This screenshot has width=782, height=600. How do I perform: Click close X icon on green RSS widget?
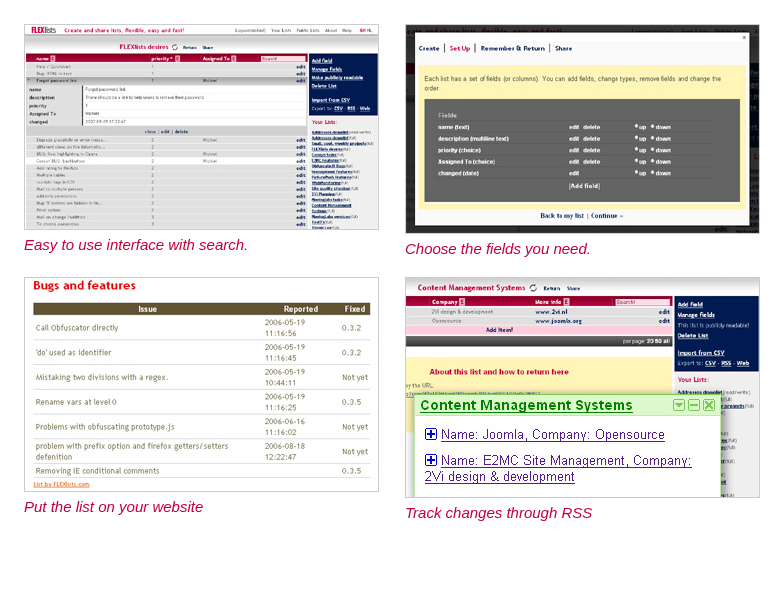tap(709, 405)
